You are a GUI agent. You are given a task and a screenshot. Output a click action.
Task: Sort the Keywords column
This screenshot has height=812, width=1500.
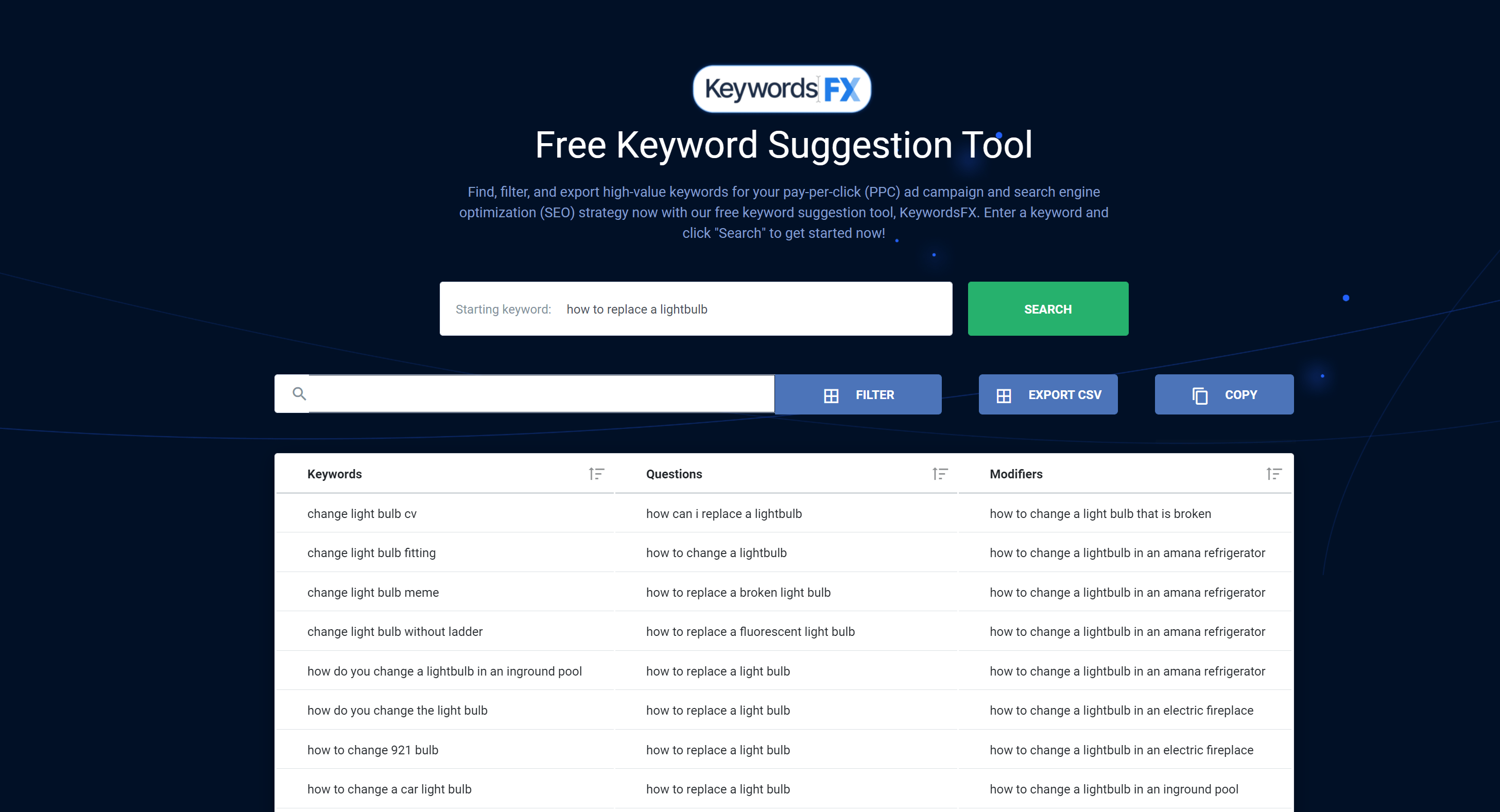pyautogui.click(x=596, y=474)
